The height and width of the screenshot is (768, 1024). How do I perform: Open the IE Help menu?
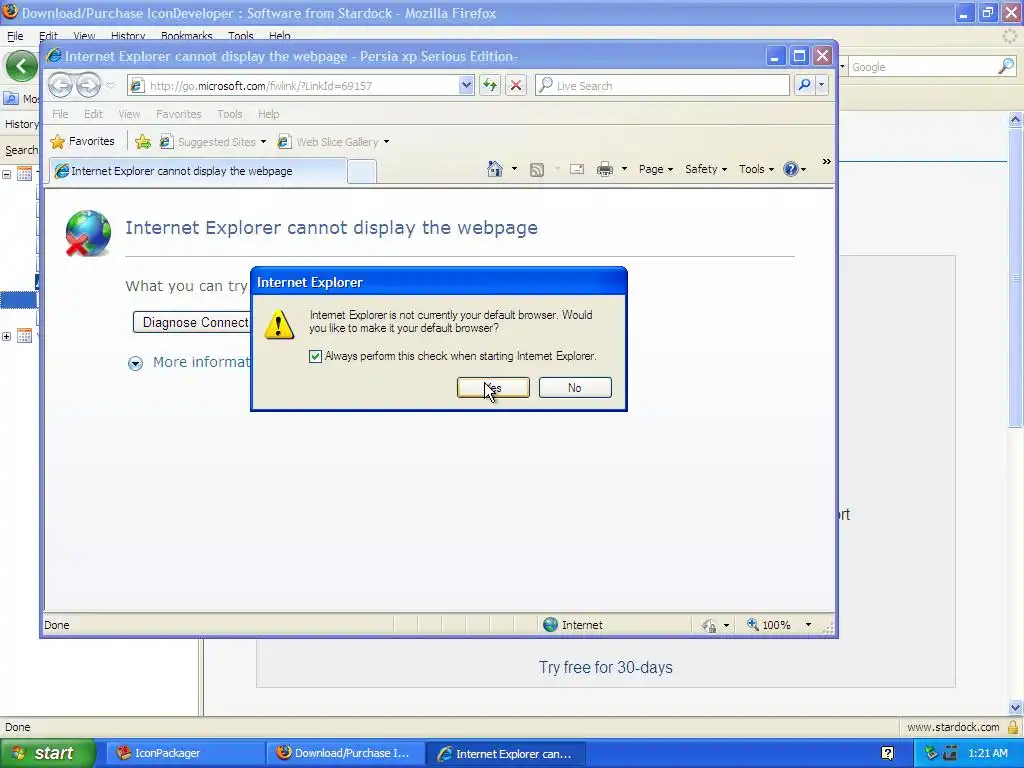point(268,114)
